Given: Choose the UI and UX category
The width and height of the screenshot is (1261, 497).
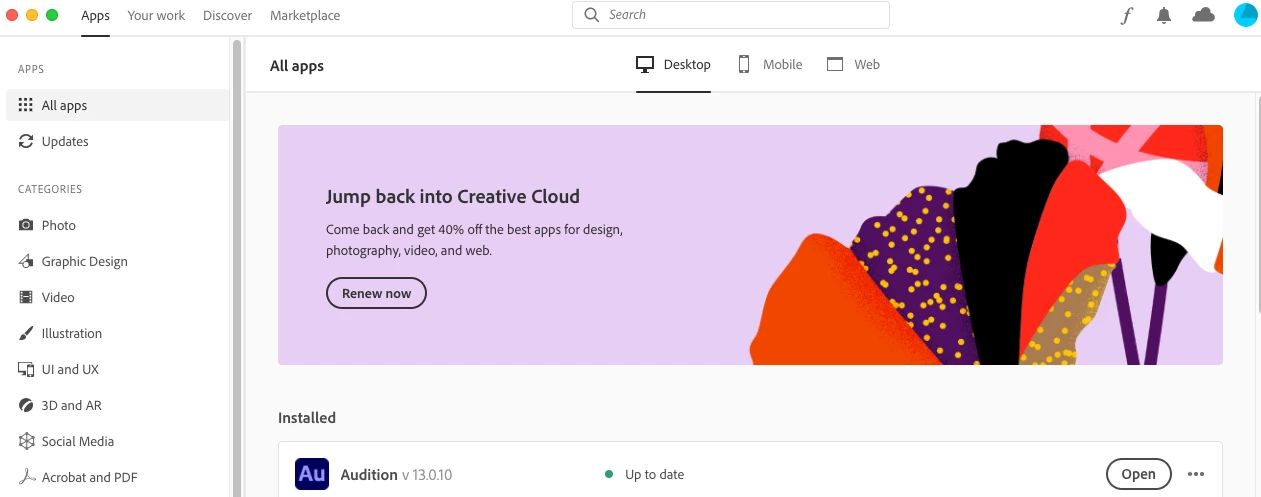Looking at the screenshot, I should click(x=117, y=369).
